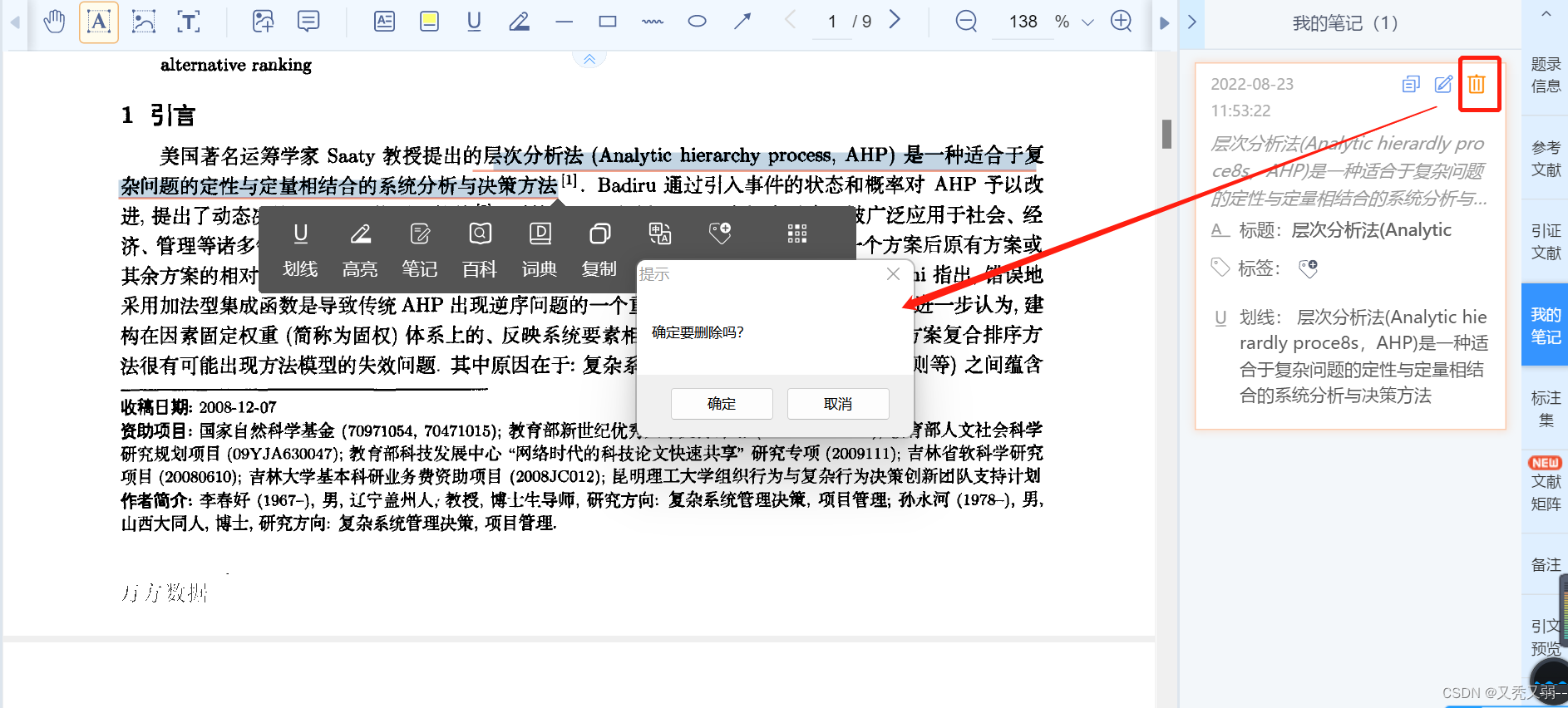The image size is (1568, 708).
Task: Click the document vertical scrollbar thumb
Action: pos(1166,135)
